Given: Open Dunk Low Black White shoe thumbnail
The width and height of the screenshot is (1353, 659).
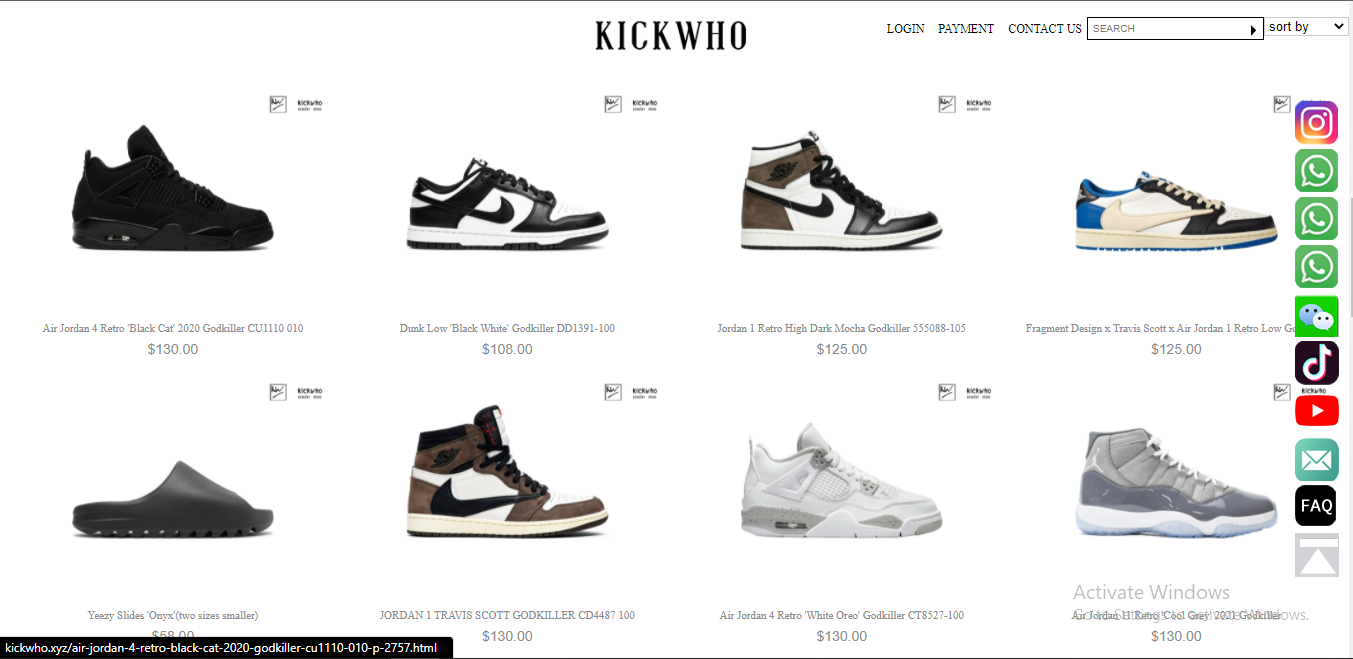Looking at the screenshot, I should click(507, 200).
